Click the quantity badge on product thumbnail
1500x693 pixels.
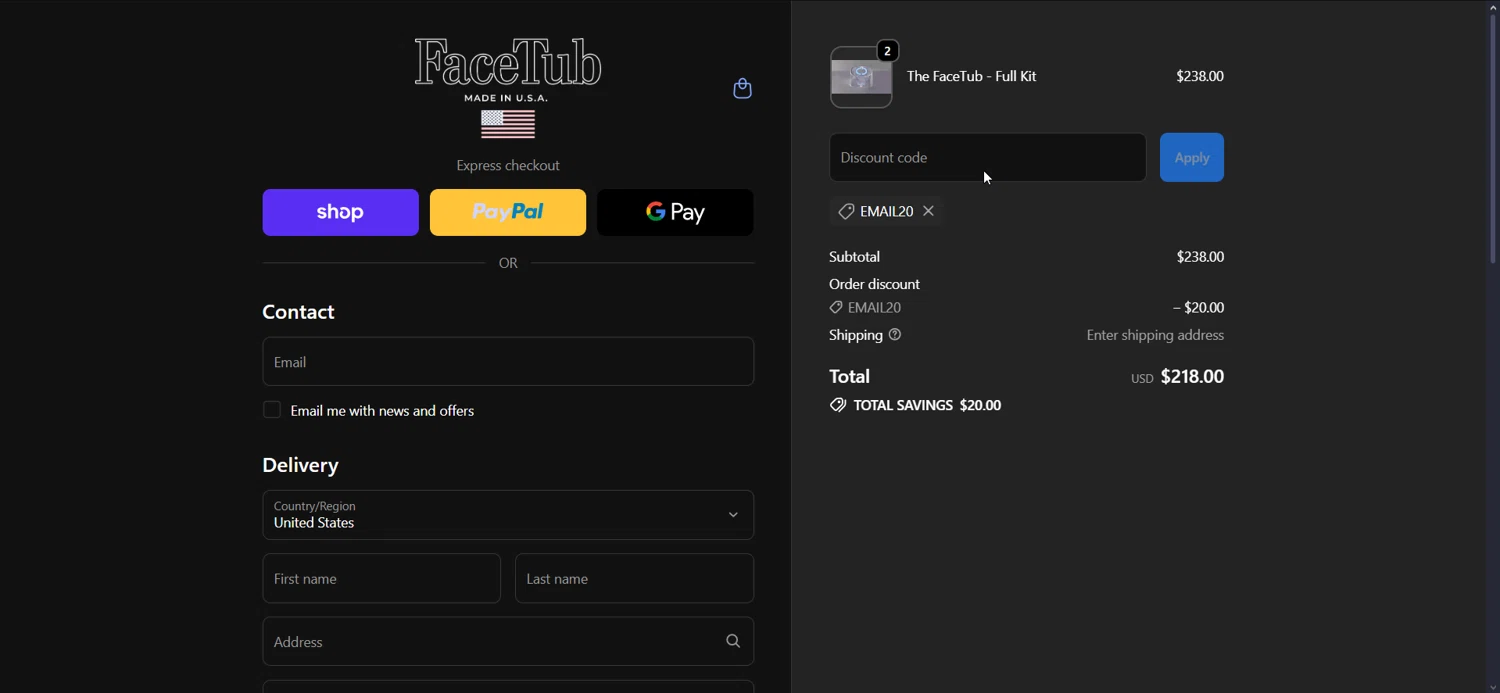point(887,51)
